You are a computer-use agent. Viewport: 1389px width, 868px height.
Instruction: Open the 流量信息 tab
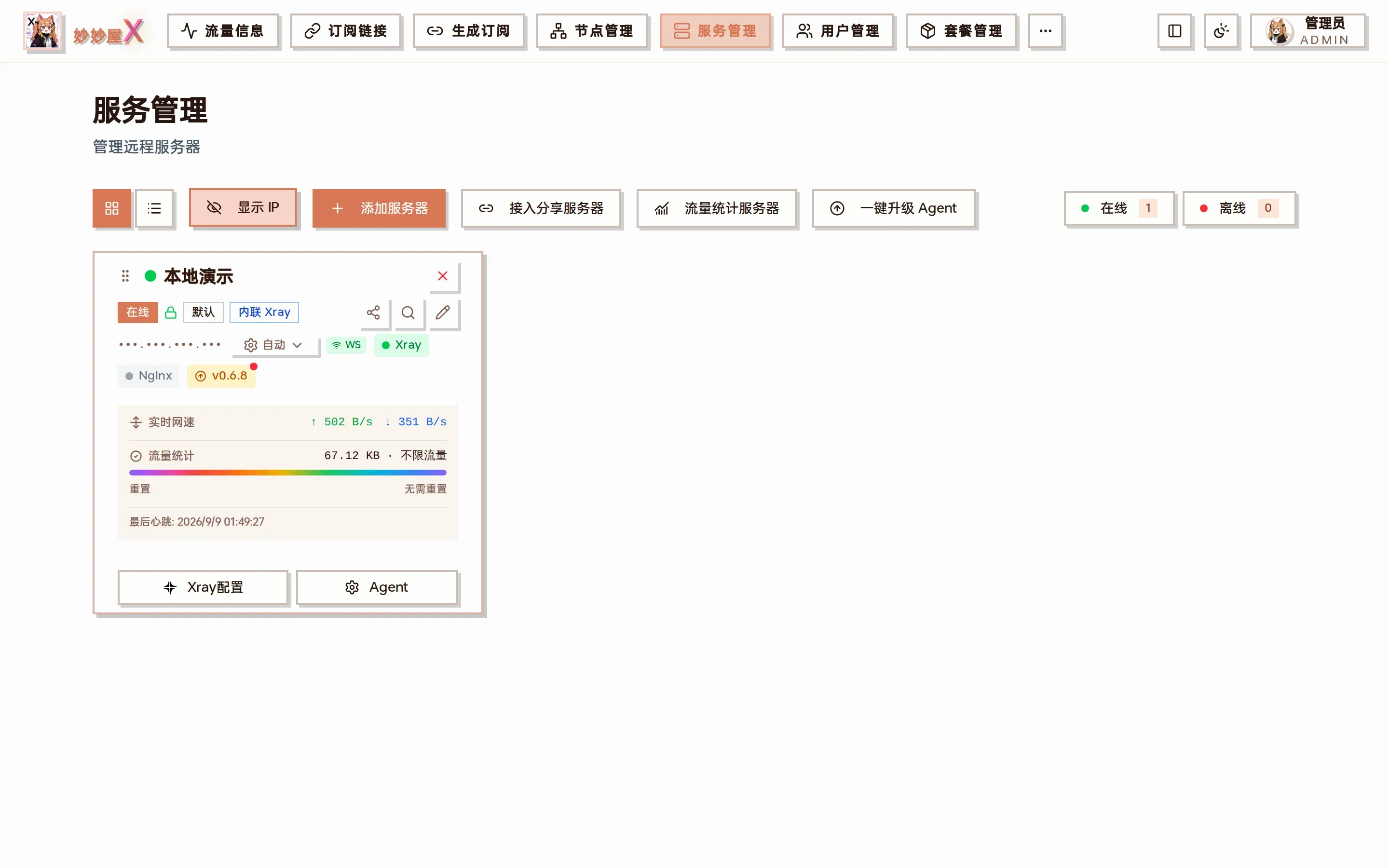(223, 31)
